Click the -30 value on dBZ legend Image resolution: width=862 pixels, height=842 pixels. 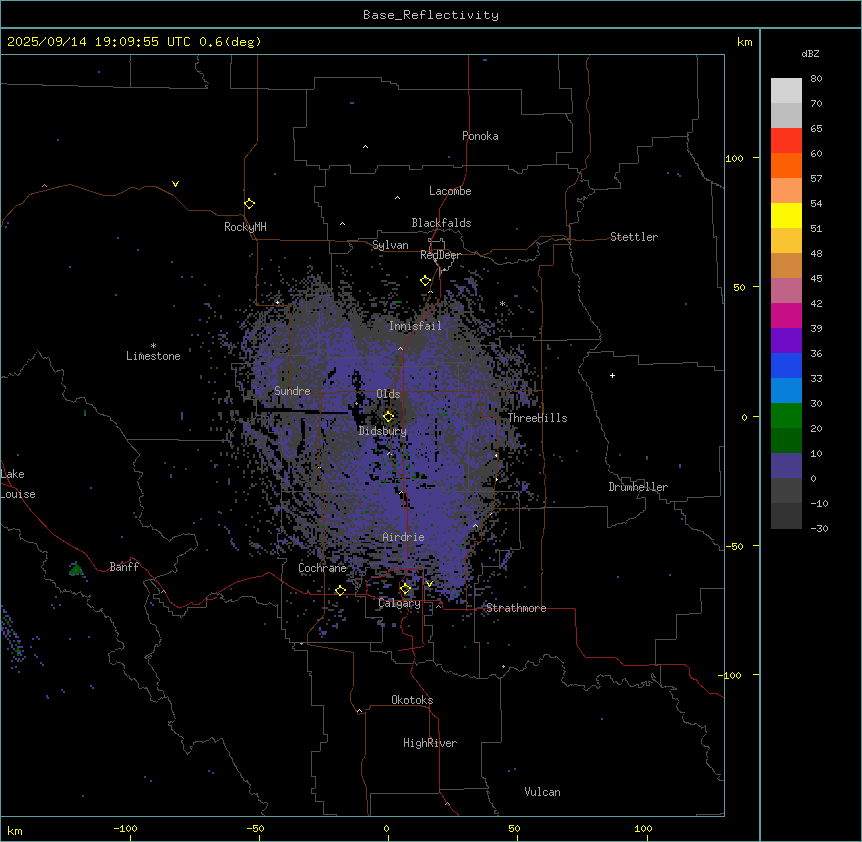[x=819, y=528]
